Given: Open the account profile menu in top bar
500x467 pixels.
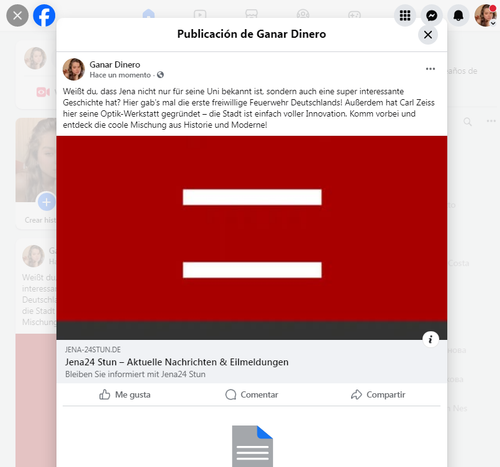Looking at the screenshot, I should pyautogui.click(x=486, y=15).
